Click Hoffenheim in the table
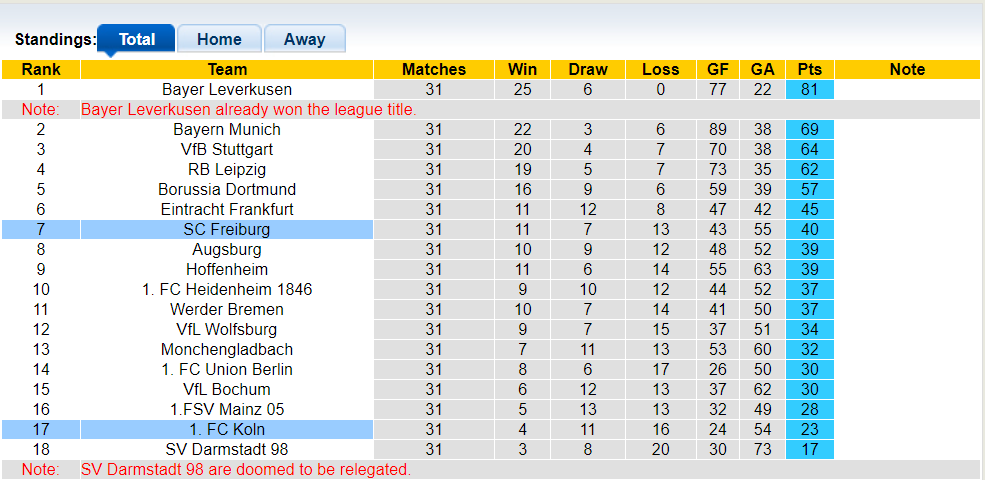 pyautogui.click(x=227, y=269)
